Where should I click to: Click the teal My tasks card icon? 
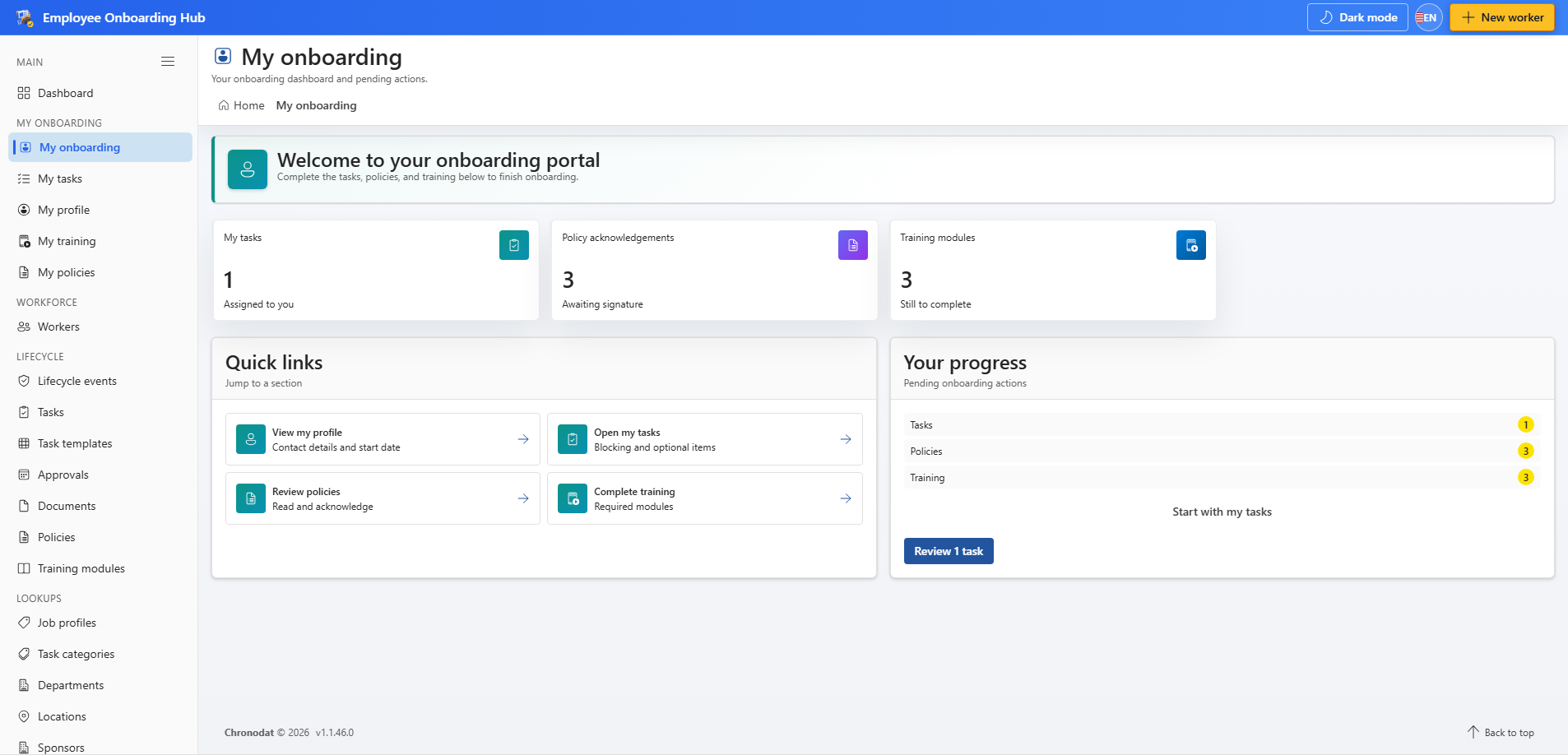(x=514, y=245)
